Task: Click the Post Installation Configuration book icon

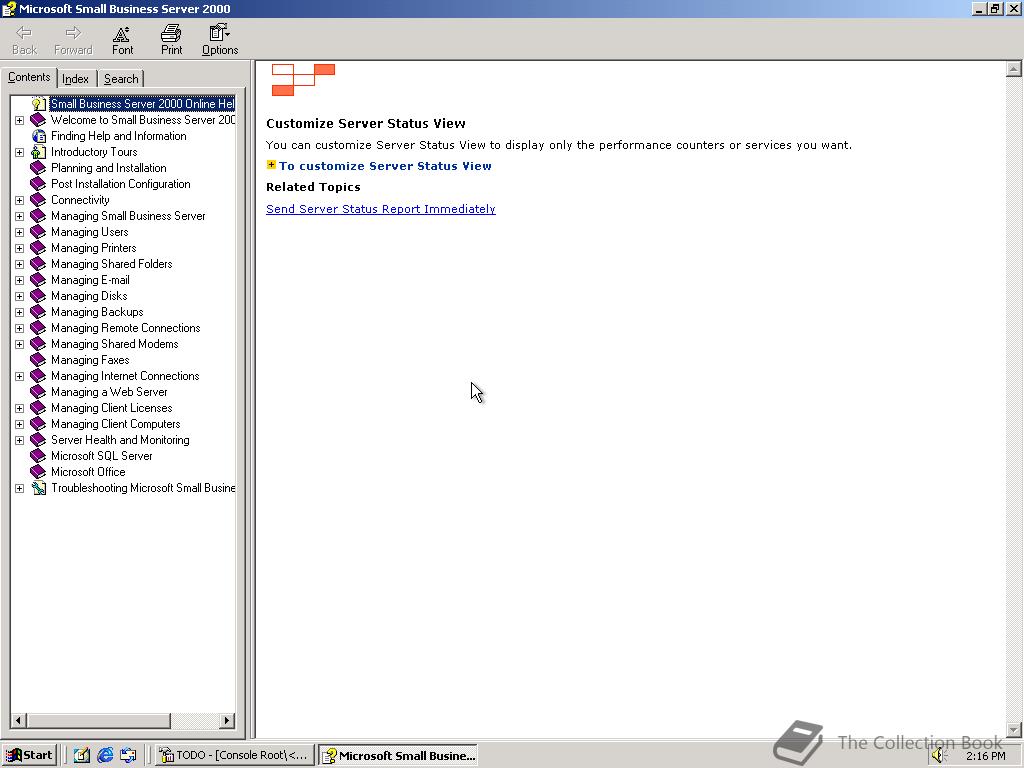Action: [x=39, y=184]
